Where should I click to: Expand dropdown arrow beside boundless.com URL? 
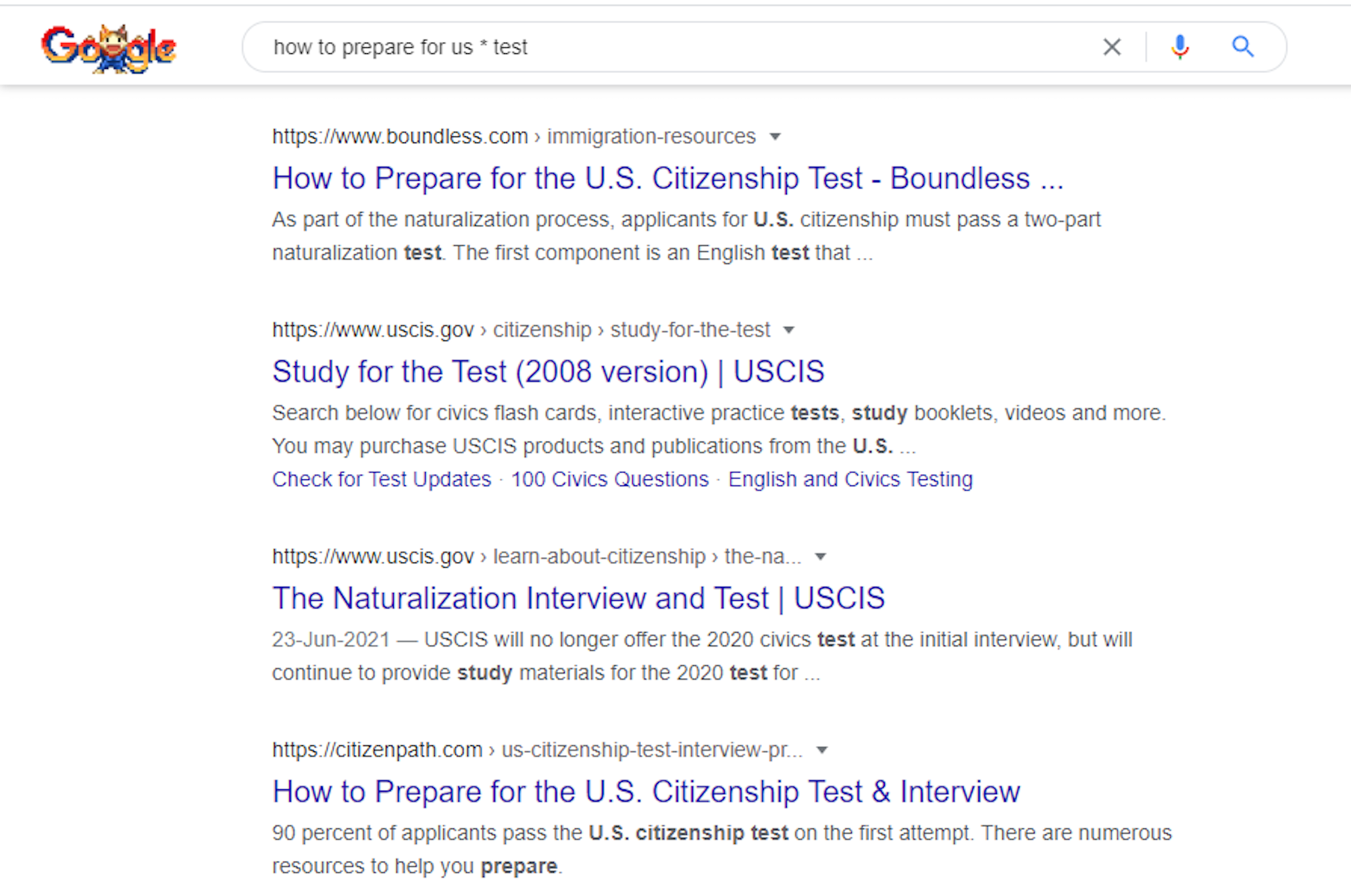[x=775, y=137]
